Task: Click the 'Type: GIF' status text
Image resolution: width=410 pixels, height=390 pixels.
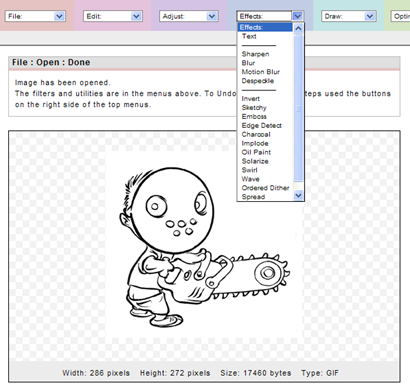Action: coord(320,373)
